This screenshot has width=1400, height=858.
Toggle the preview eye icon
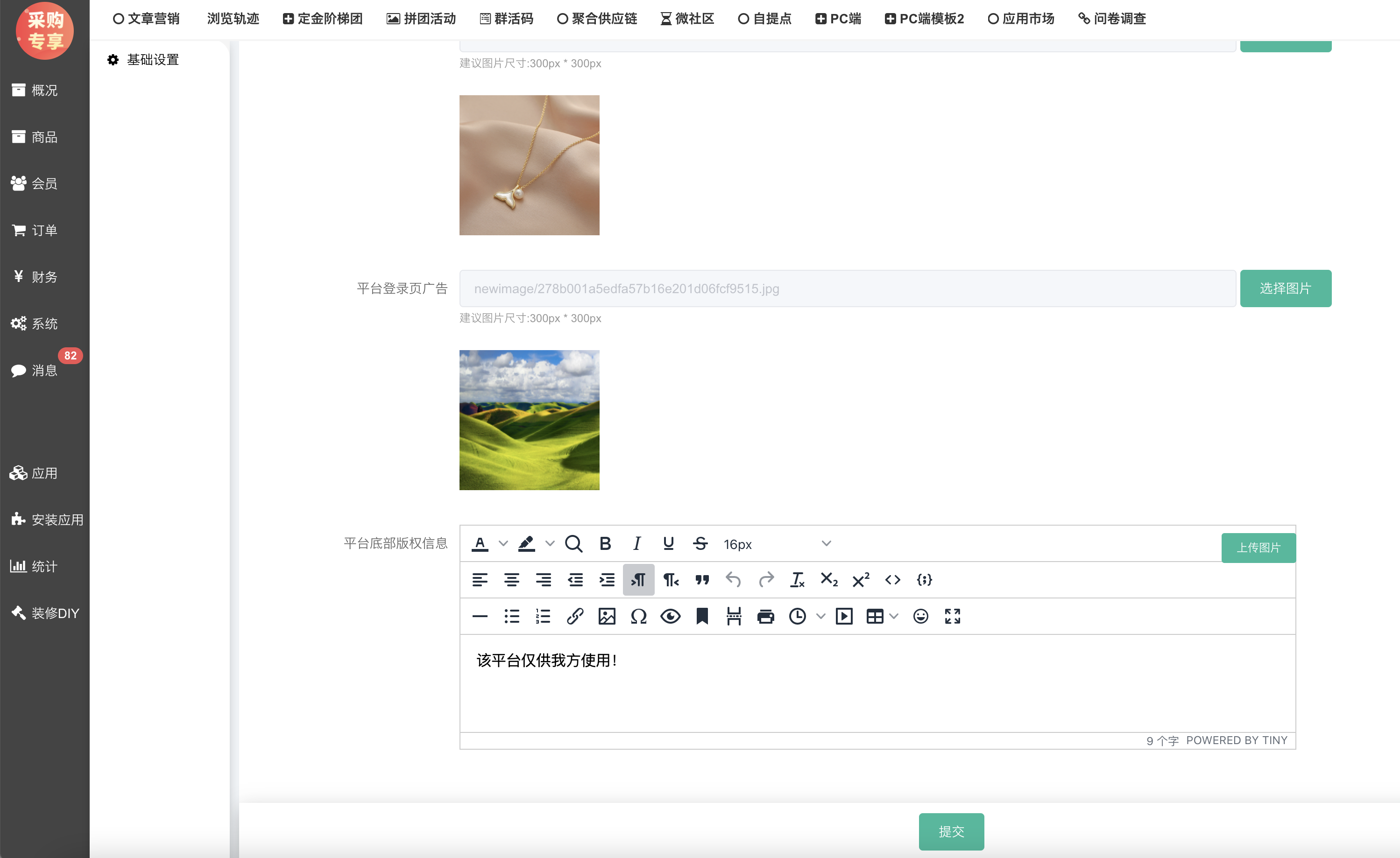click(671, 616)
